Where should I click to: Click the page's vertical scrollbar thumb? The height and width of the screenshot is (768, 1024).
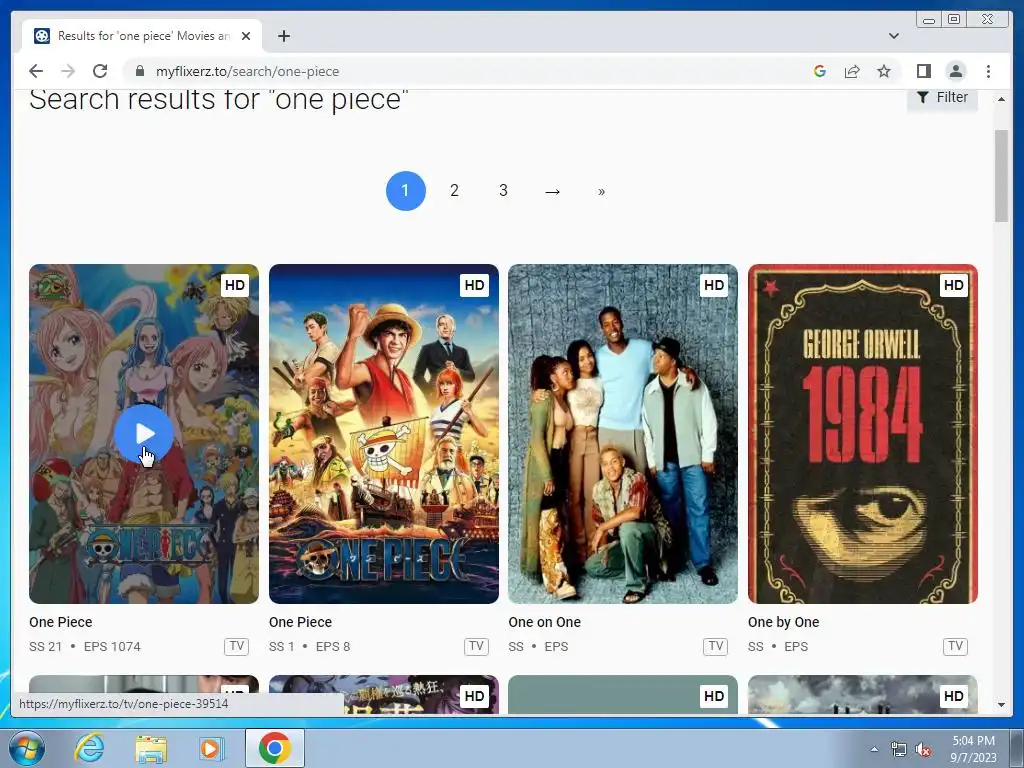(1001, 176)
